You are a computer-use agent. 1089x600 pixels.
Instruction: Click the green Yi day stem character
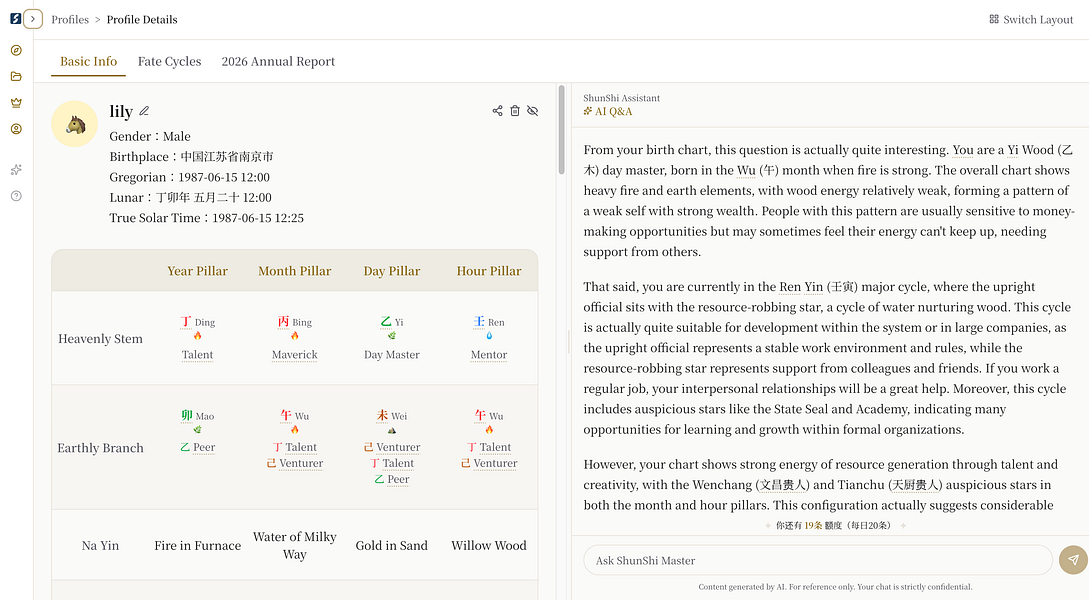coord(386,322)
